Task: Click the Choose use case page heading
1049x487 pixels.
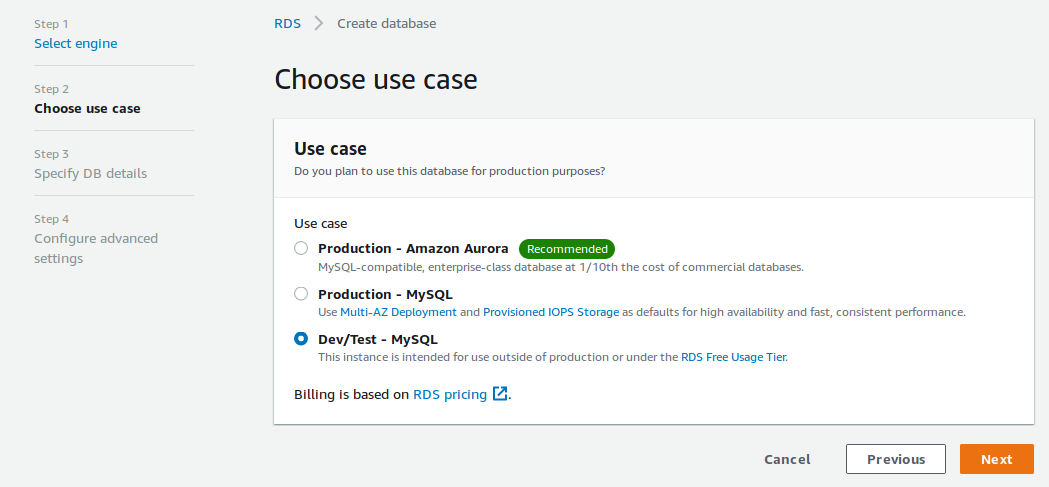Action: [x=376, y=80]
